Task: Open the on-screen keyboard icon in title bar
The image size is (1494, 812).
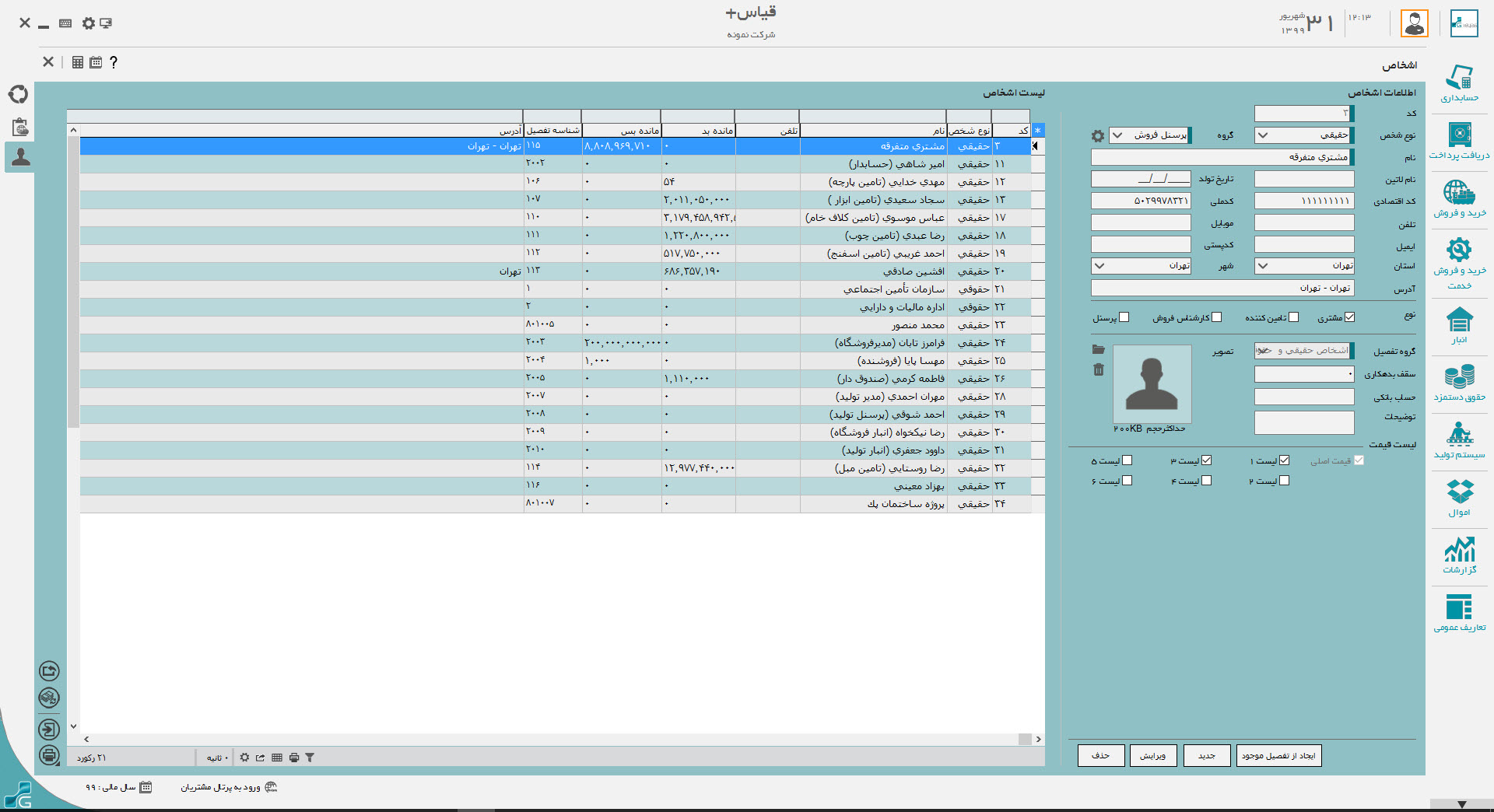Action: pyautogui.click(x=65, y=23)
